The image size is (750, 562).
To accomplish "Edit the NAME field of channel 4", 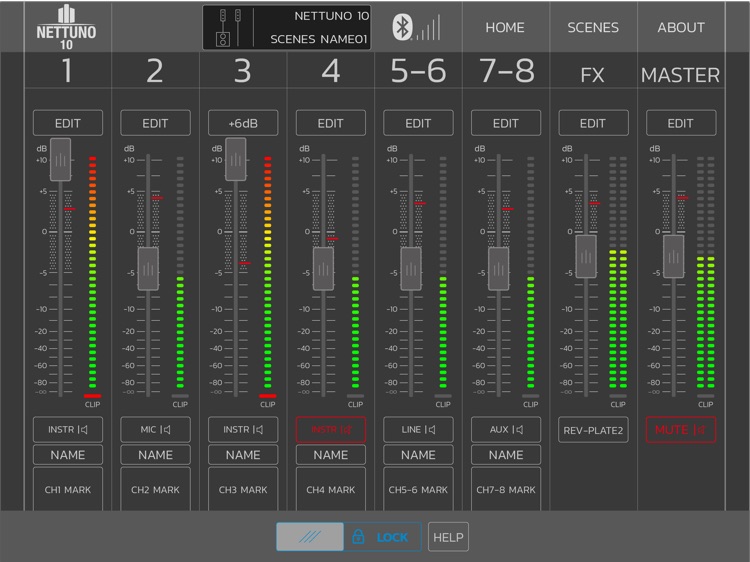I will [331, 455].
